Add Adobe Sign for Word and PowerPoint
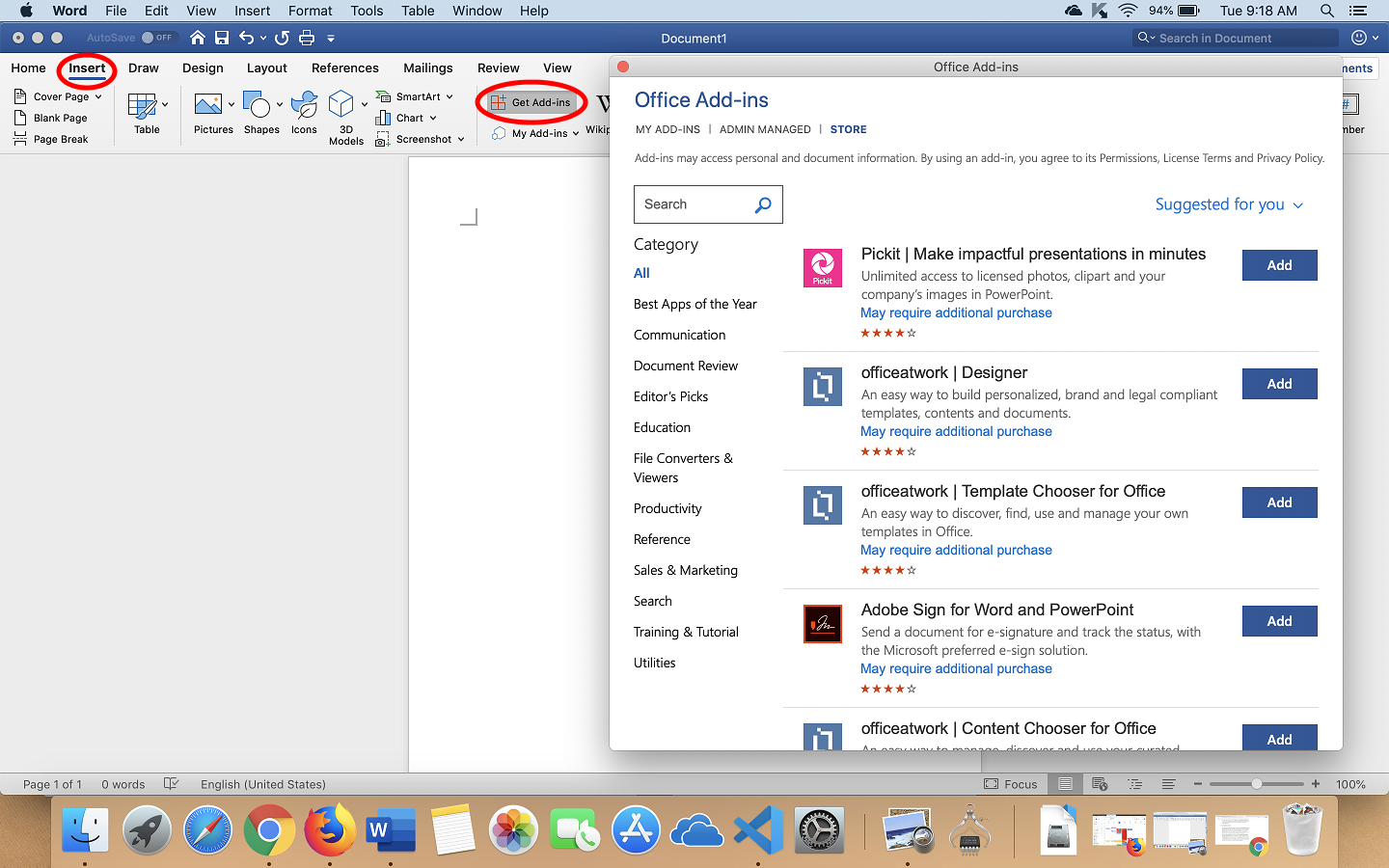Viewport: 1389px width, 868px height. 1279,621
